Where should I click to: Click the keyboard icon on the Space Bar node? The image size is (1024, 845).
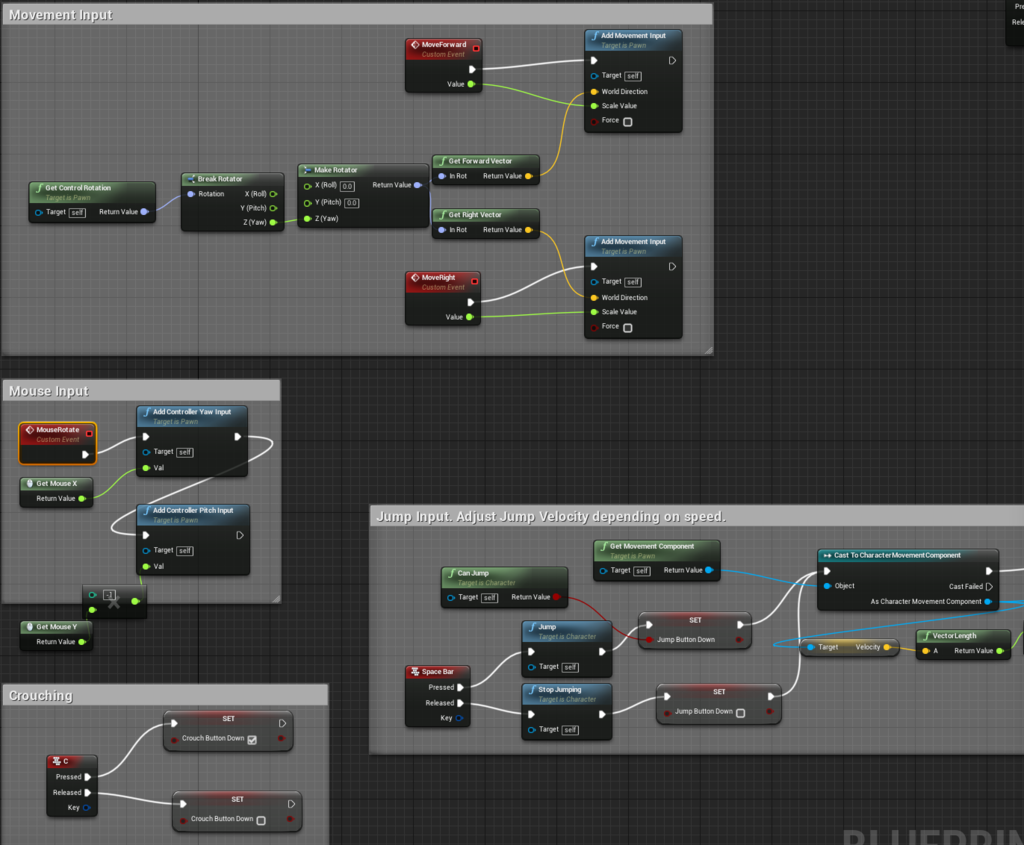[414, 672]
